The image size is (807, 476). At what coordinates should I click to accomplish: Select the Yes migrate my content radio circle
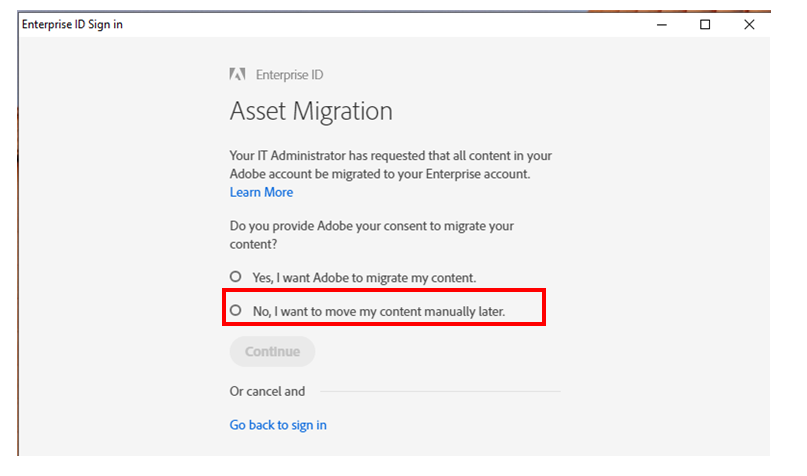(x=236, y=277)
